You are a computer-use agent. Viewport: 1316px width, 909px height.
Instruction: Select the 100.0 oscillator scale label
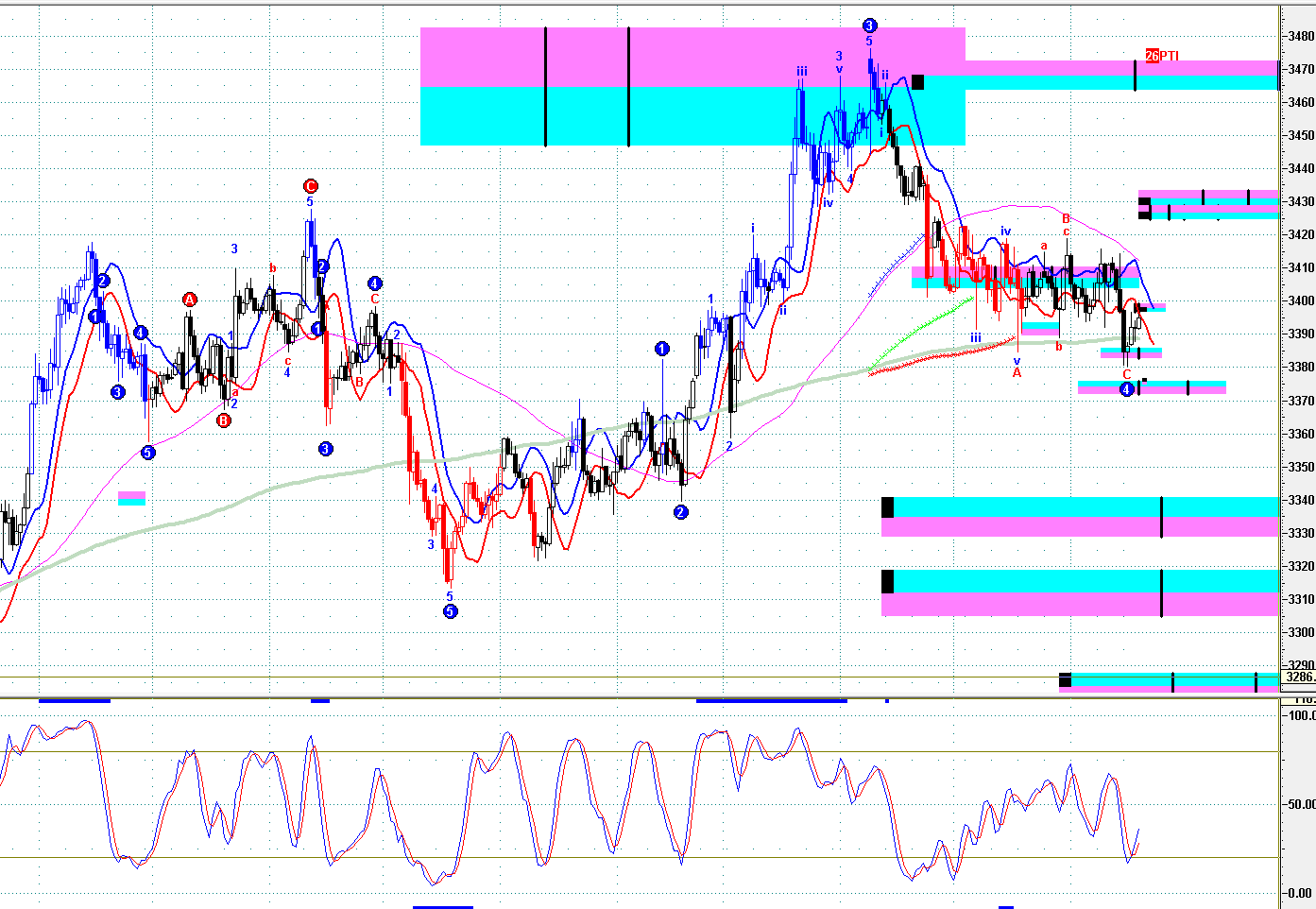coord(1302,715)
